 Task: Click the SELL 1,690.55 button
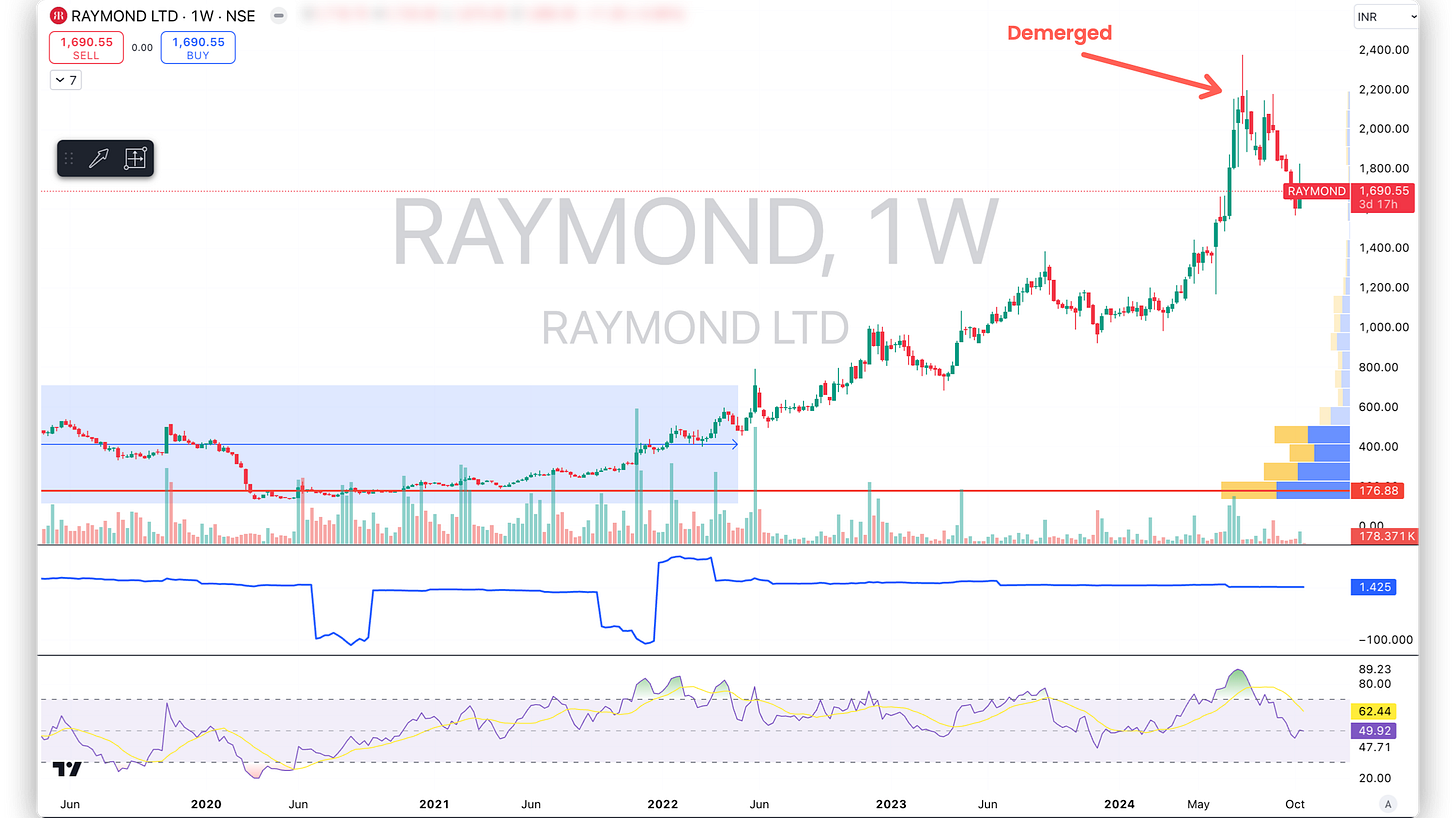coord(87,48)
